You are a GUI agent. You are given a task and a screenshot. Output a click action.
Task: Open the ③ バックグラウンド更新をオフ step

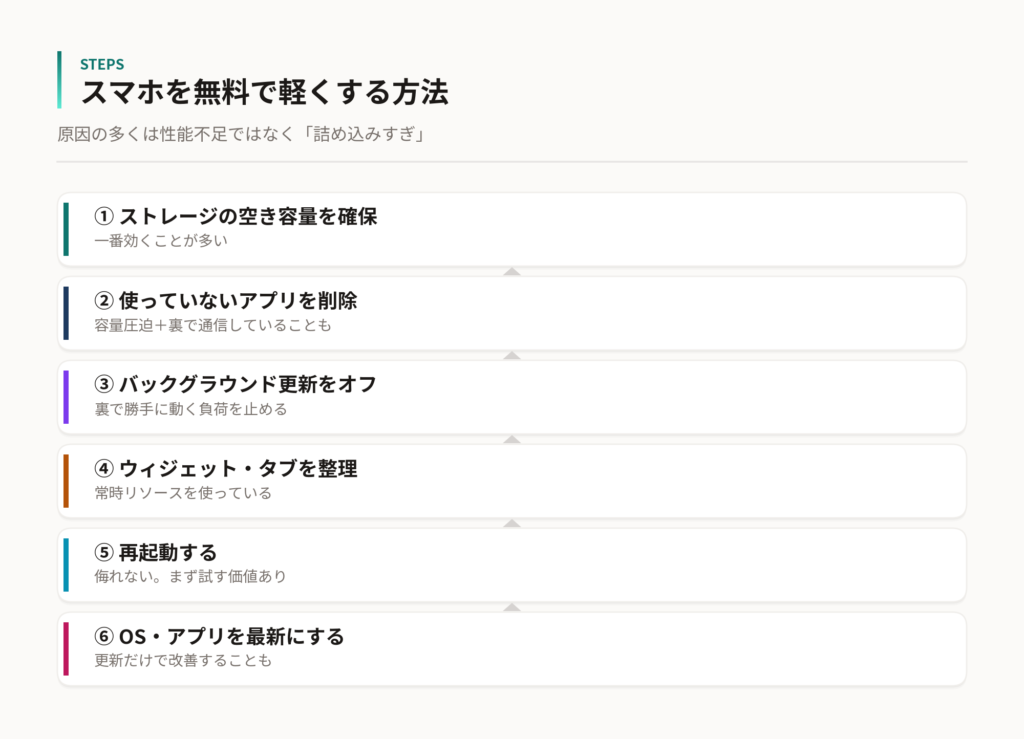click(512, 397)
